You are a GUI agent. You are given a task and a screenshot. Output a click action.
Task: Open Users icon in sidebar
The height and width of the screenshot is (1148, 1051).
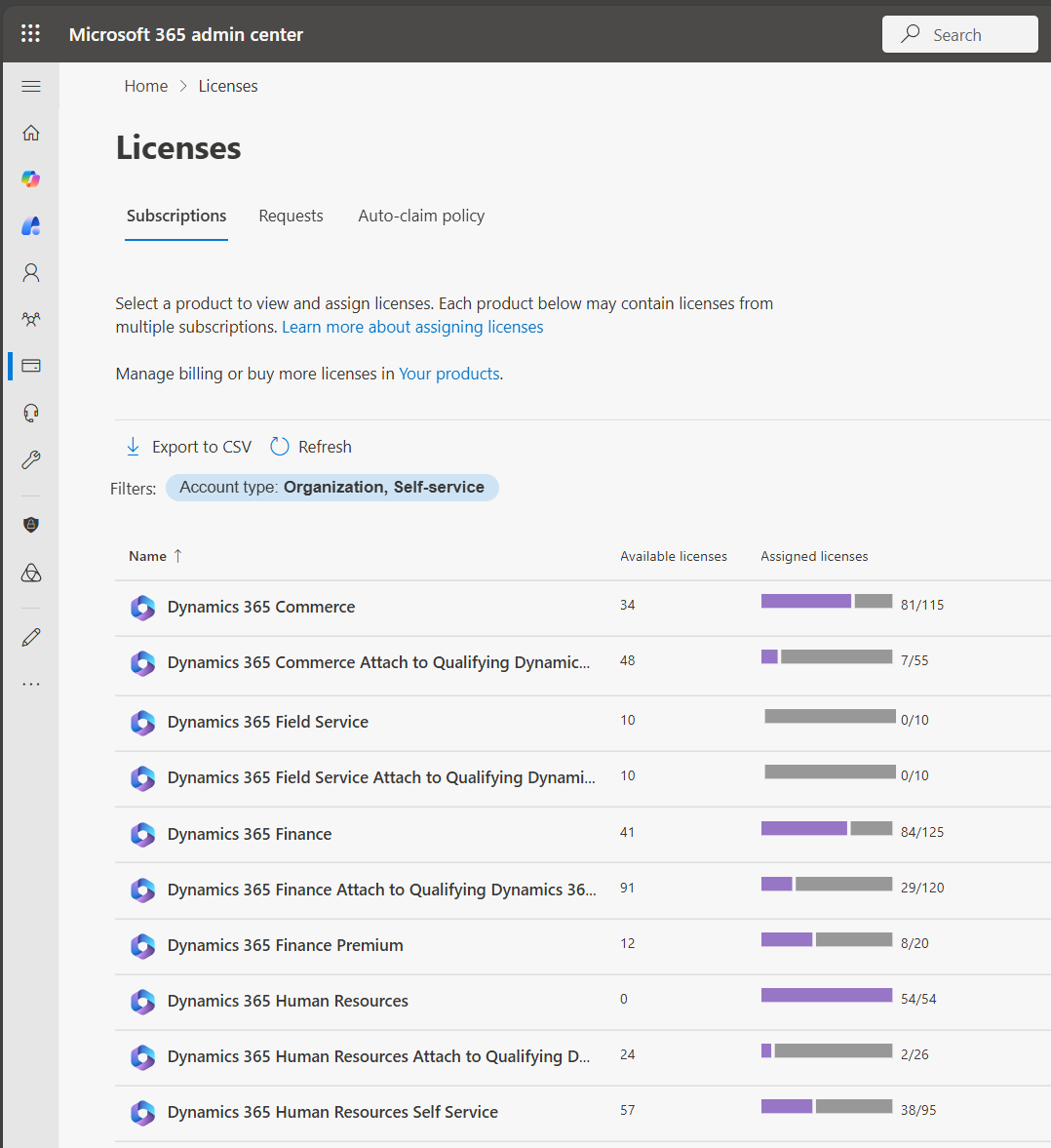coord(31,272)
